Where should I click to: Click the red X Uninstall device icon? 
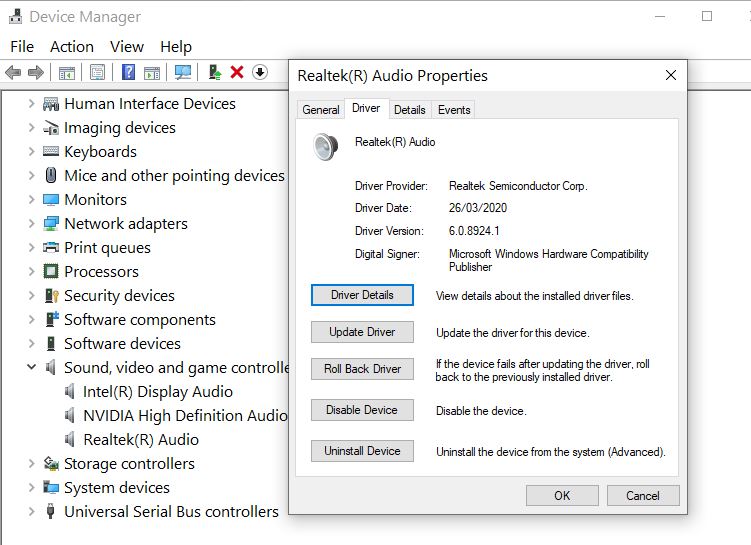tap(237, 72)
